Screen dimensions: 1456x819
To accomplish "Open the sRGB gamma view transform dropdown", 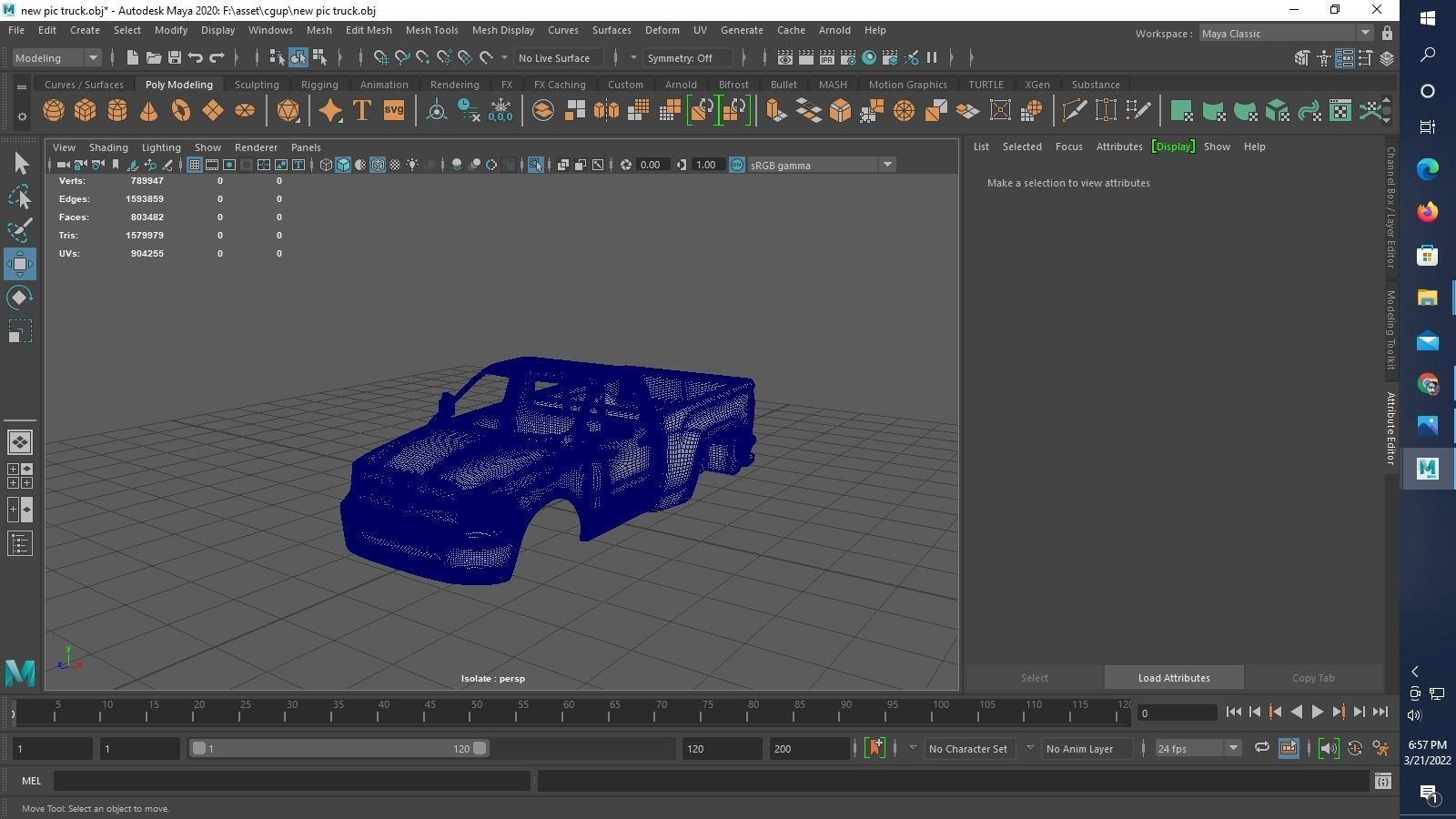I will pos(821,165).
